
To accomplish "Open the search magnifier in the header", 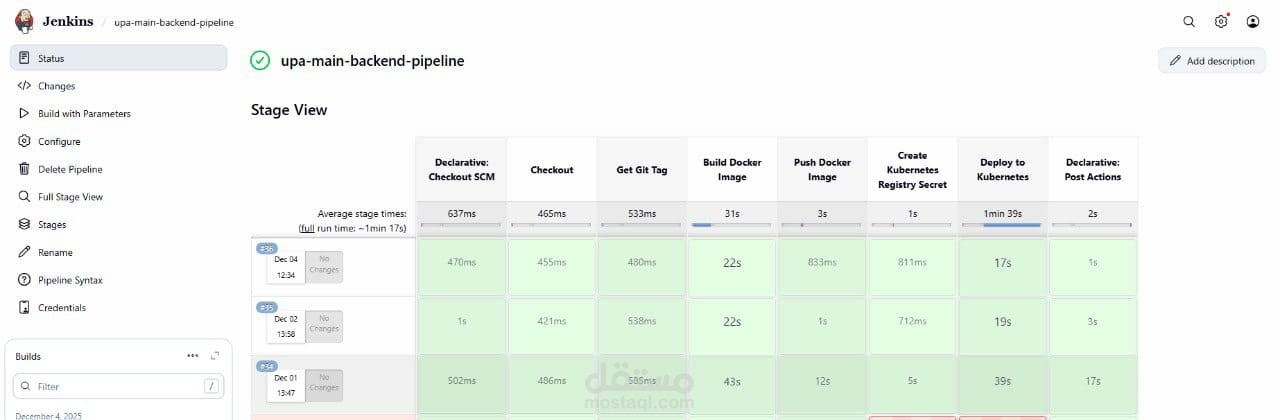I will (x=1189, y=21).
